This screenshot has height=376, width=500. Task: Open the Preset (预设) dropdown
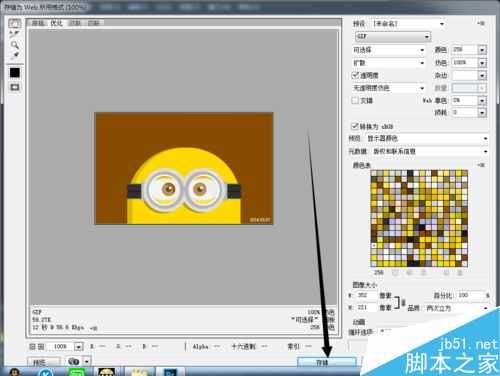click(x=408, y=24)
